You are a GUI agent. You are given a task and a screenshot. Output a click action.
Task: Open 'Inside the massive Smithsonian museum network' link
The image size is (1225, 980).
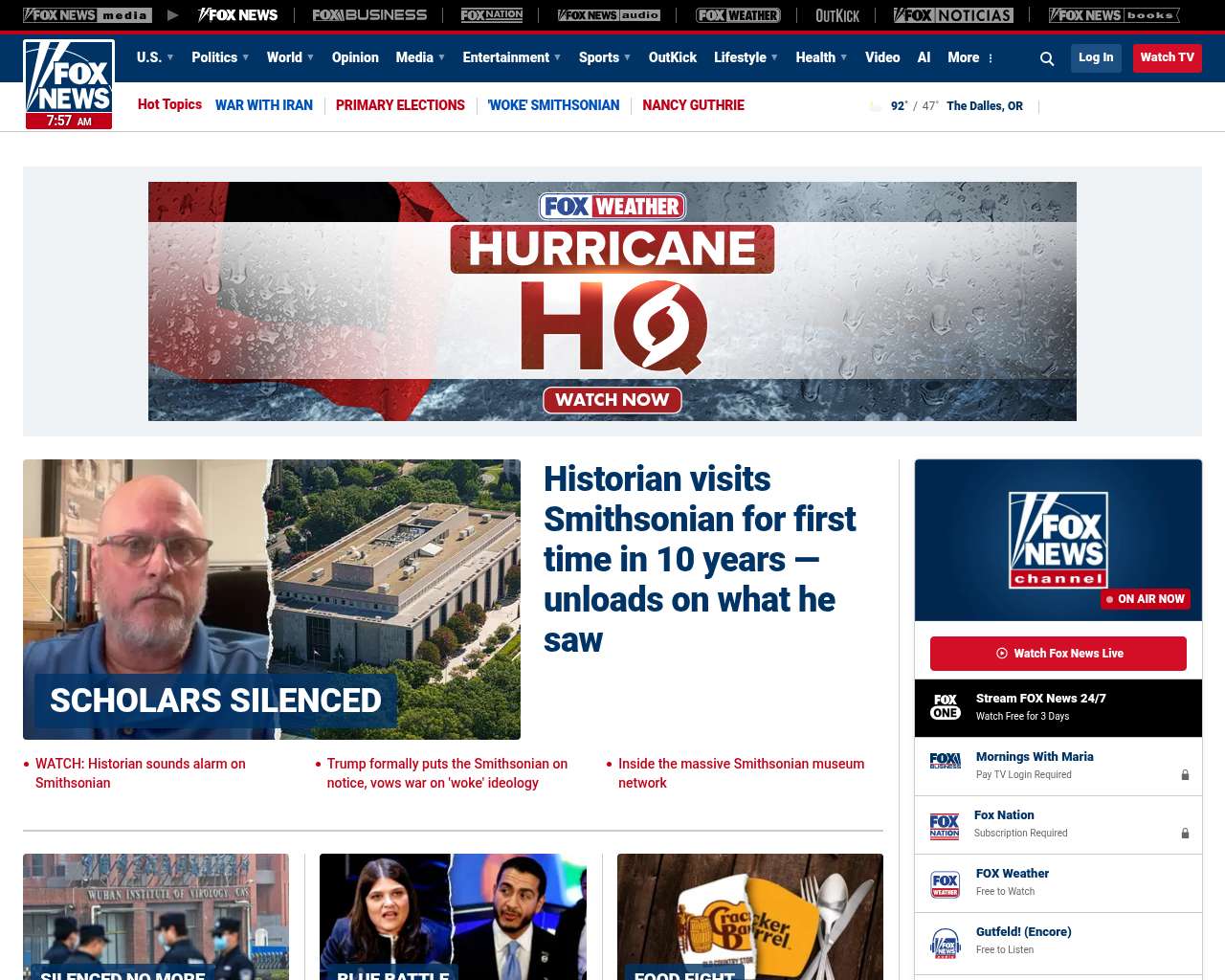[741, 773]
